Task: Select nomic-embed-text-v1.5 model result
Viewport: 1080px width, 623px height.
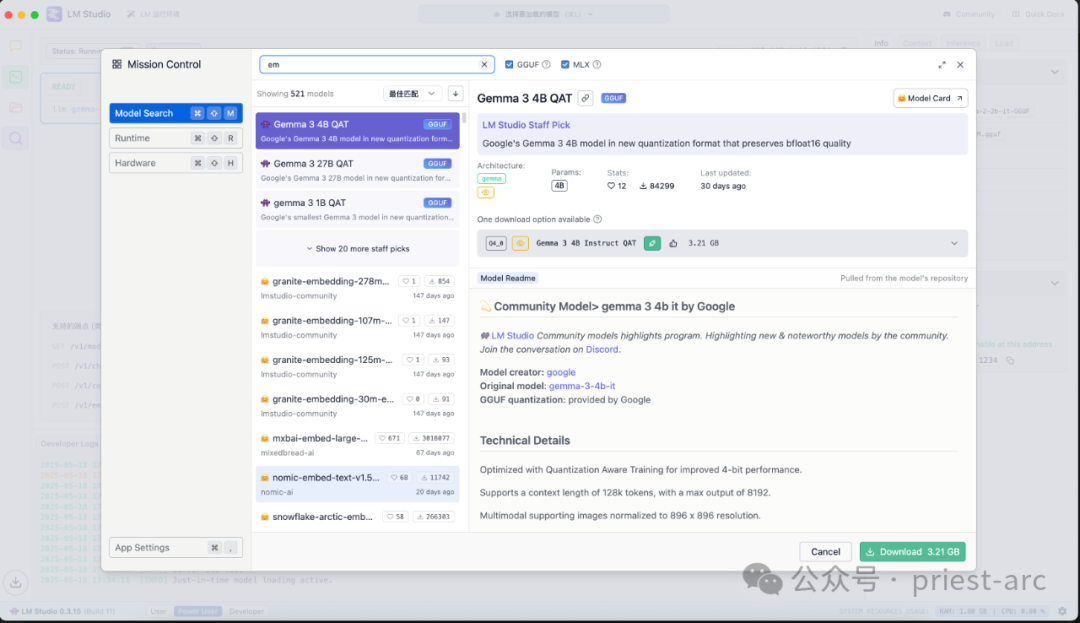Action: tap(357, 484)
